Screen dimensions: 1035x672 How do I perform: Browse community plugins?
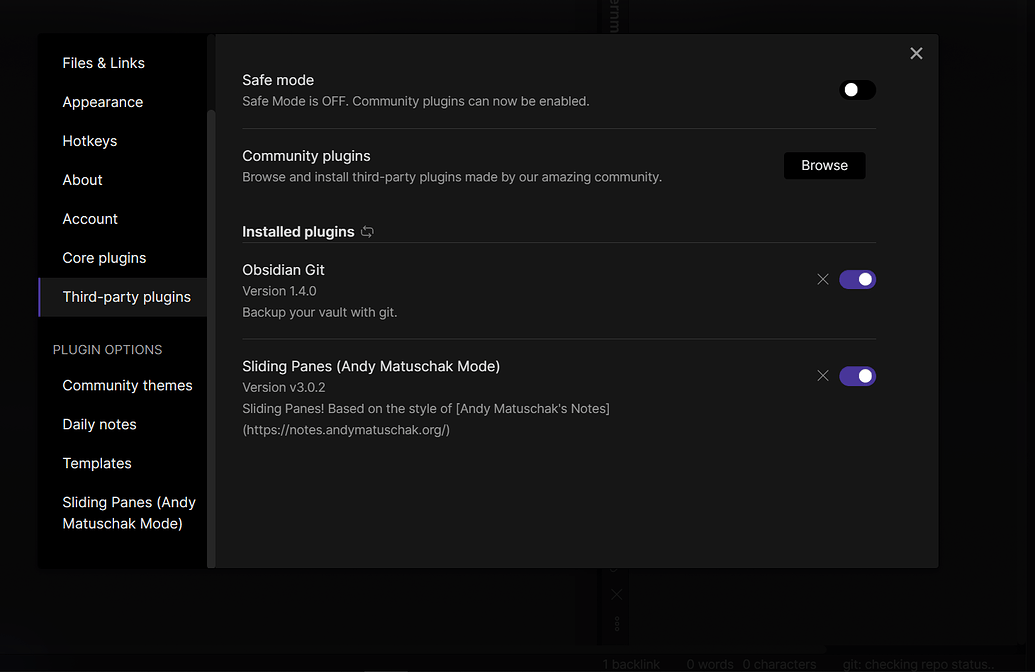824,166
